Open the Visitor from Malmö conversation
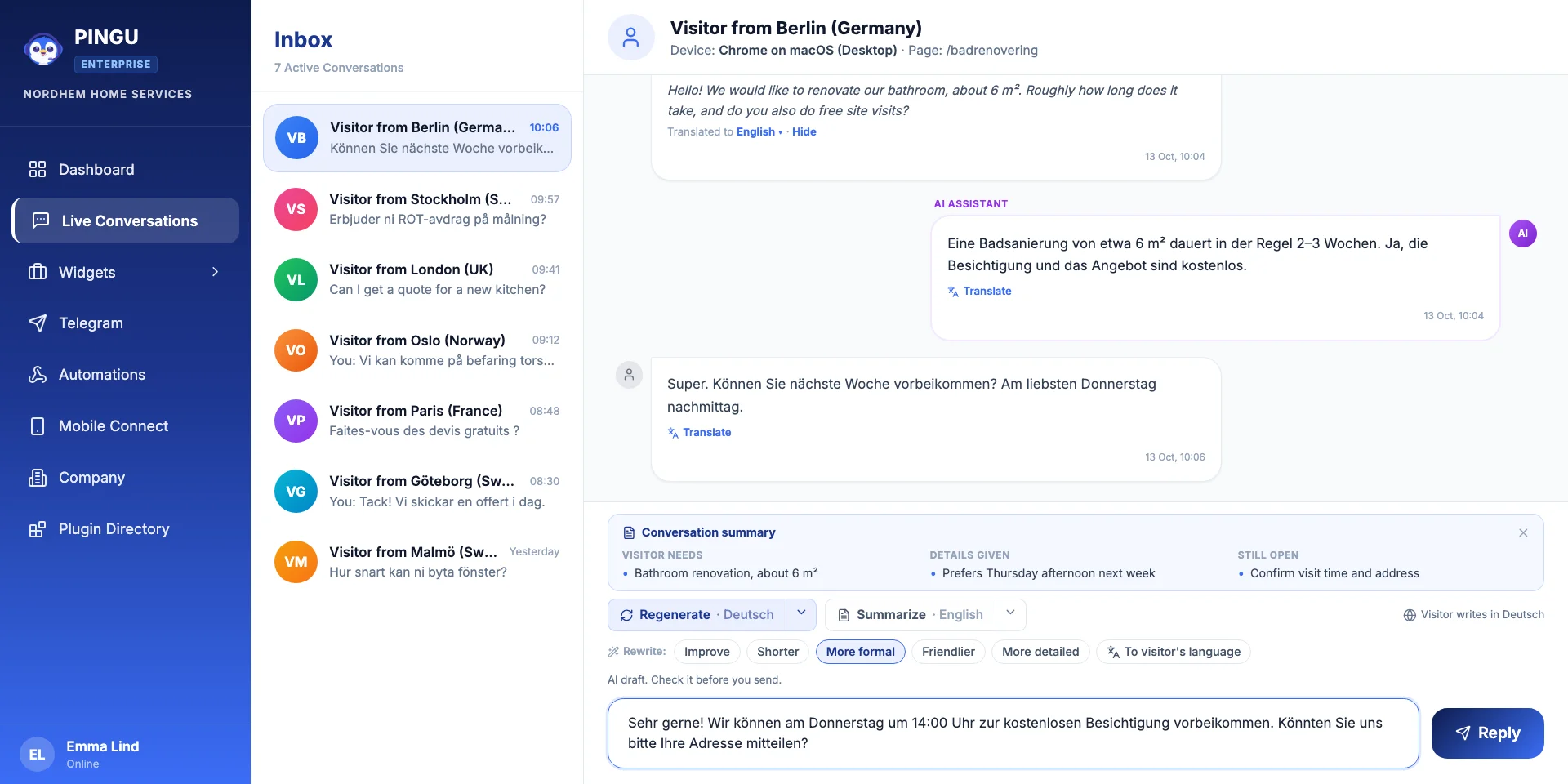The image size is (1568, 784). pyautogui.click(x=417, y=562)
